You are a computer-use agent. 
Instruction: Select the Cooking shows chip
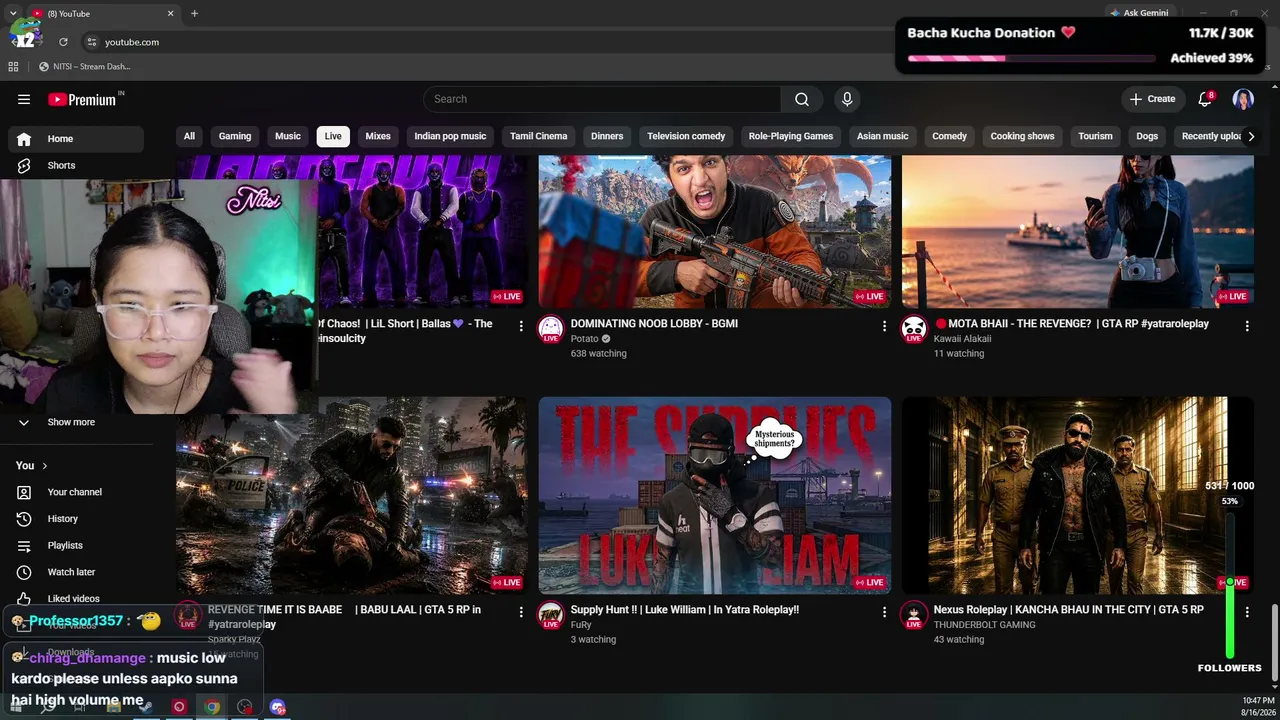click(1022, 136)
